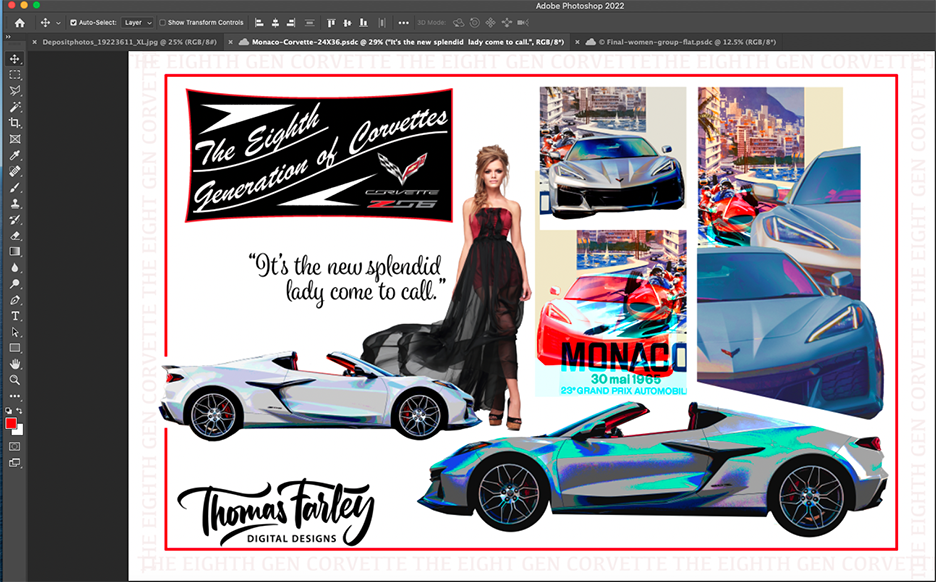Open the Auto-Select Layer dropdown

[x=137, y=23]
